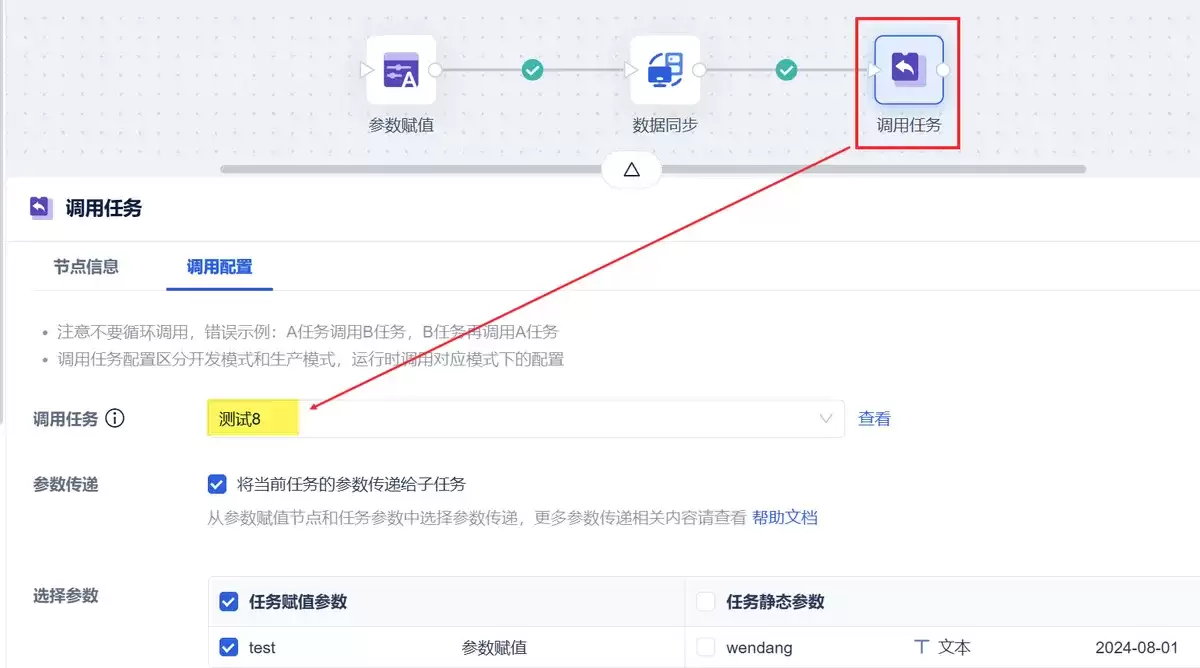The width and height of the screenshot is (1200, 668).
Task: Open the 帮助文档 link
Action: [785, 518]
